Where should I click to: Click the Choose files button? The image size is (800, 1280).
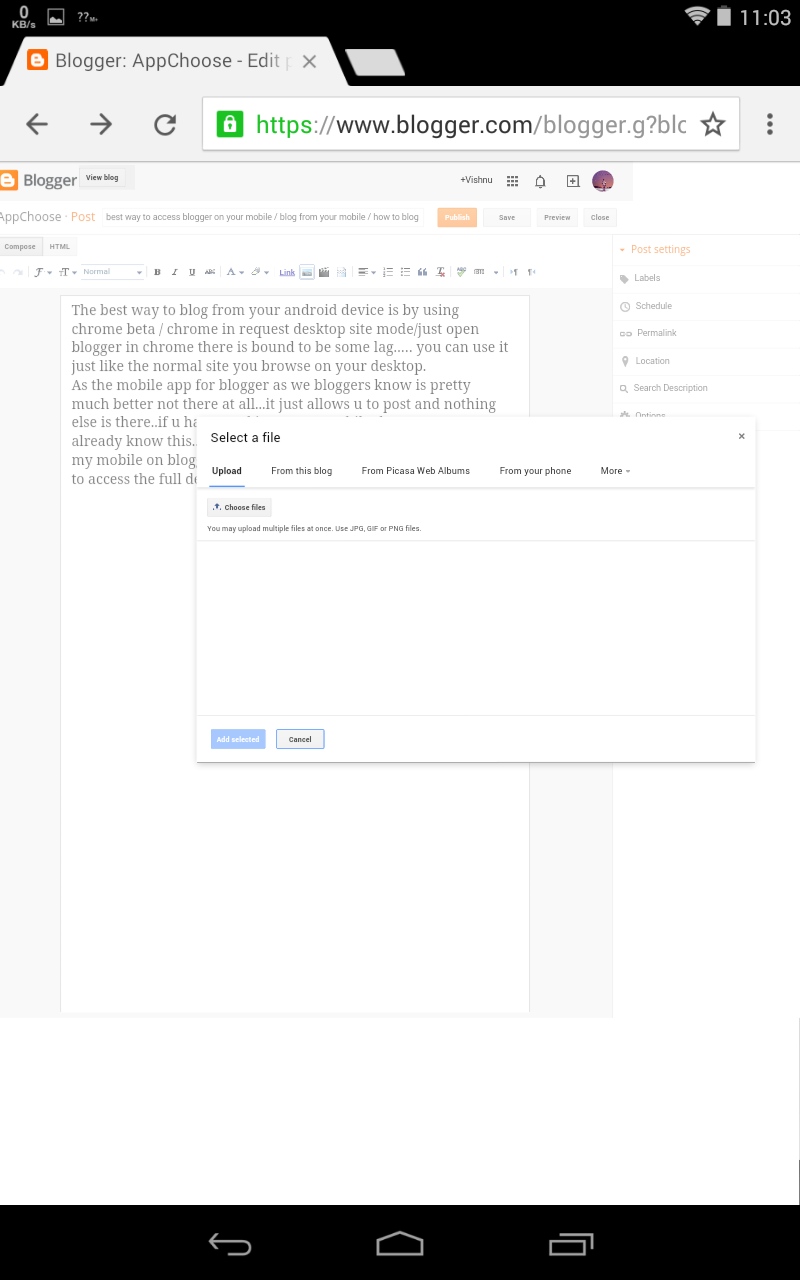(239, 507)
